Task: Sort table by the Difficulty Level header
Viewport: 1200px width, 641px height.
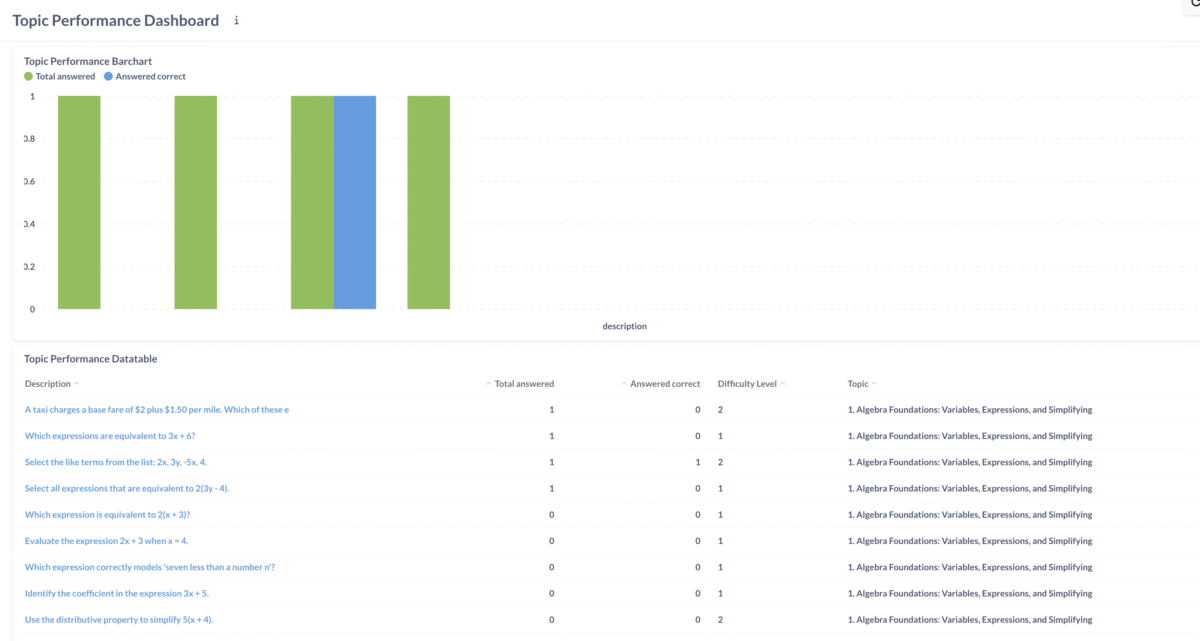Action: click(x=746, y=384)
